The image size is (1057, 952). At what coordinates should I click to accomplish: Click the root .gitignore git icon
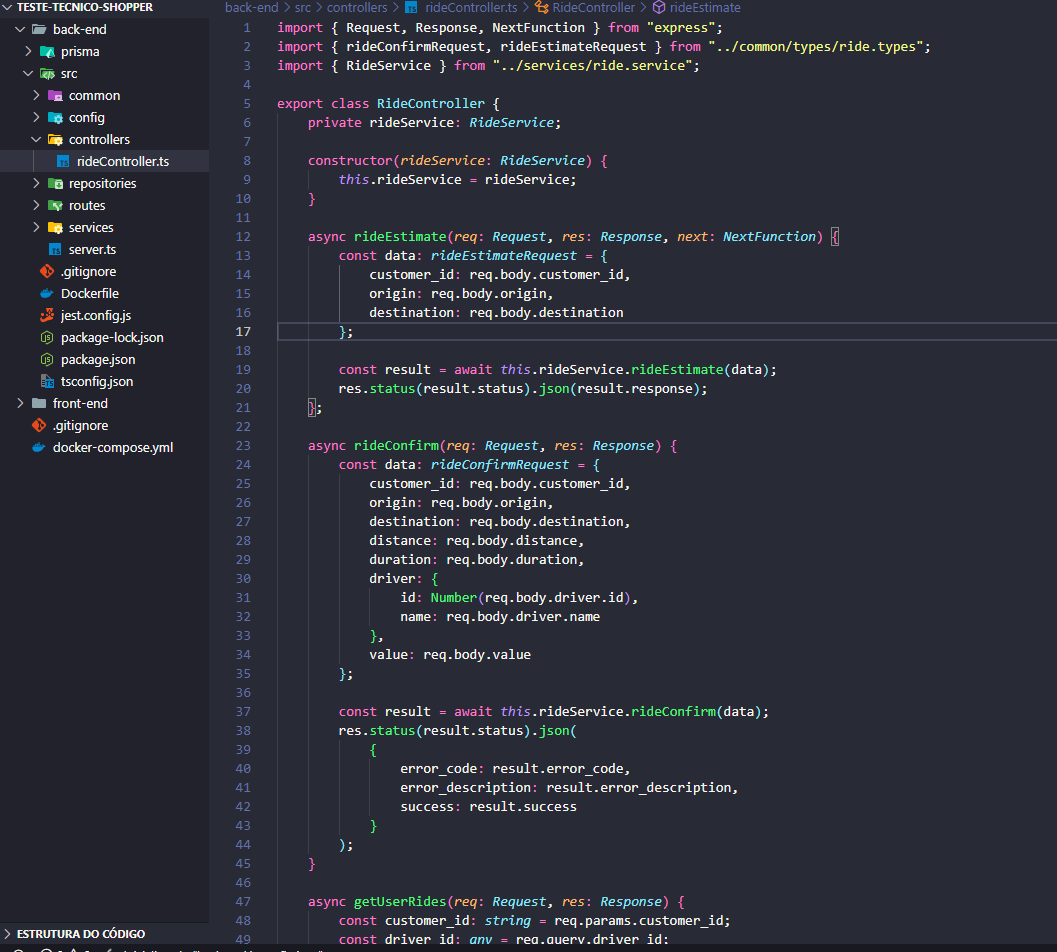tap(38, 426)
